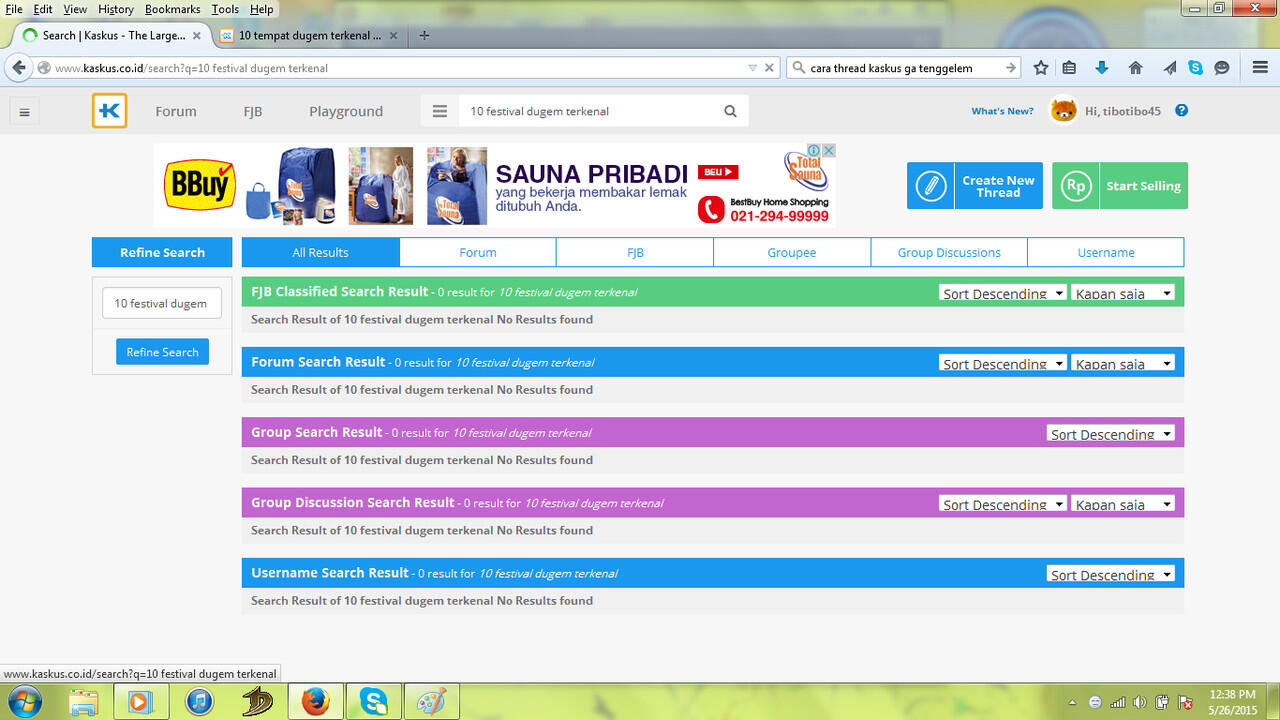Switch to the Group Discussions tab
This screenshot has width=1280, height=720.
point(948,253)
